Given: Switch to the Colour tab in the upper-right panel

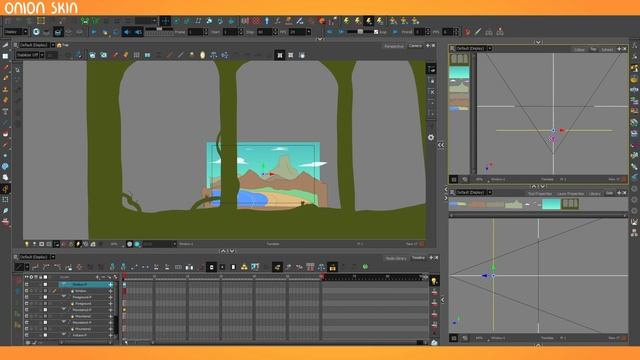Looking at the screenshot, I should [579, 50].
